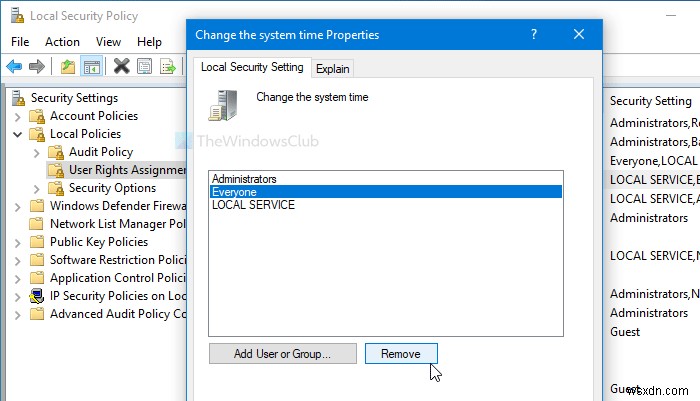Open the Action menu
This screenshot has width=700, height=401.
click(x=62, y=42)
